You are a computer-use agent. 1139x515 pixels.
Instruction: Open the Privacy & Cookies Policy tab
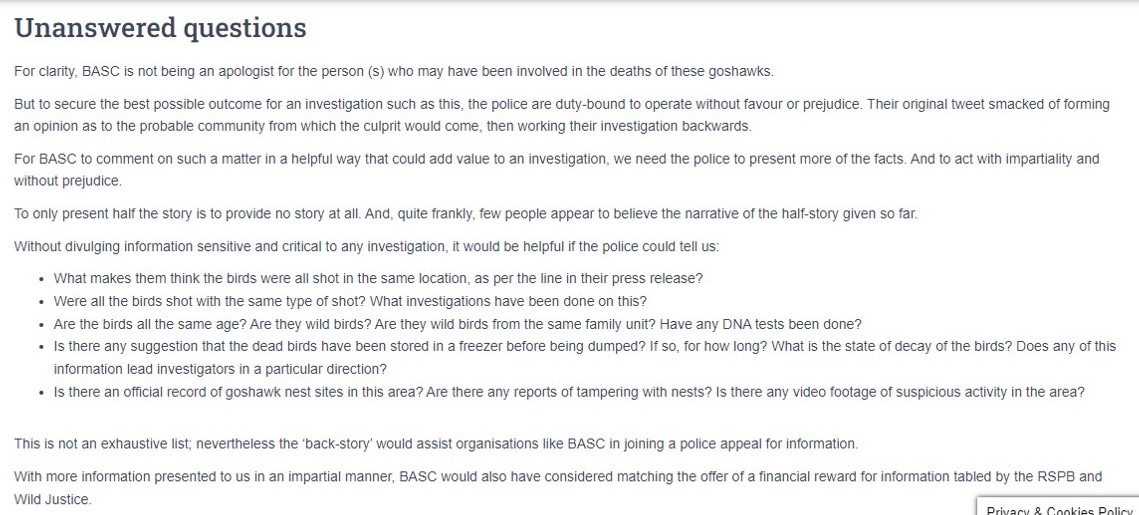pyautogui.click(x=1059, y=508)
